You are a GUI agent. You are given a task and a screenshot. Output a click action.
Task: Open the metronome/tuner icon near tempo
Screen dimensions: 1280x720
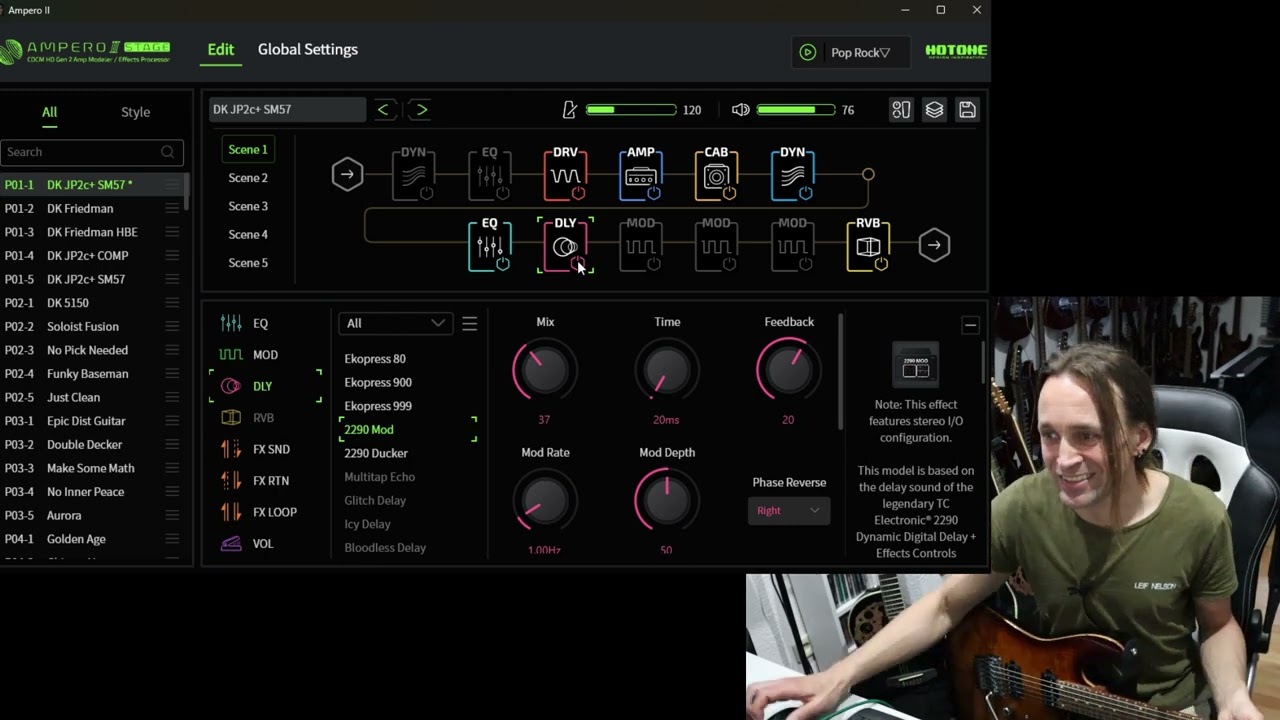coord(570,110)
